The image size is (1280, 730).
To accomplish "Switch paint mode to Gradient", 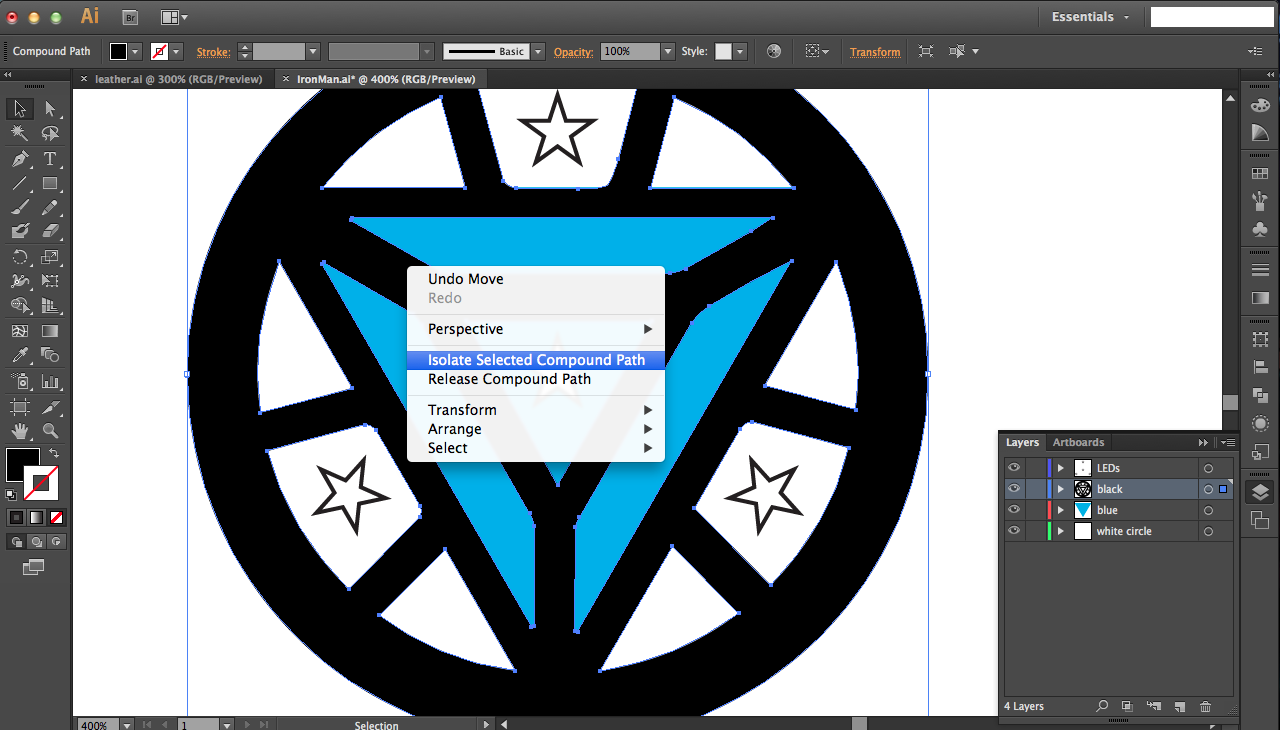I will tap(37, 517).
